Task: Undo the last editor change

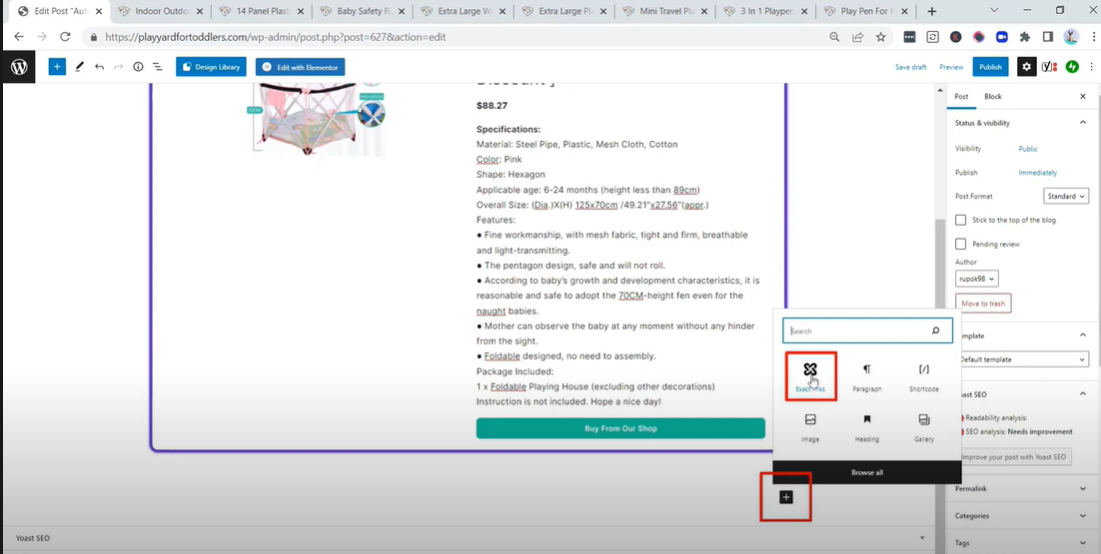Action: tap(99, 67)
